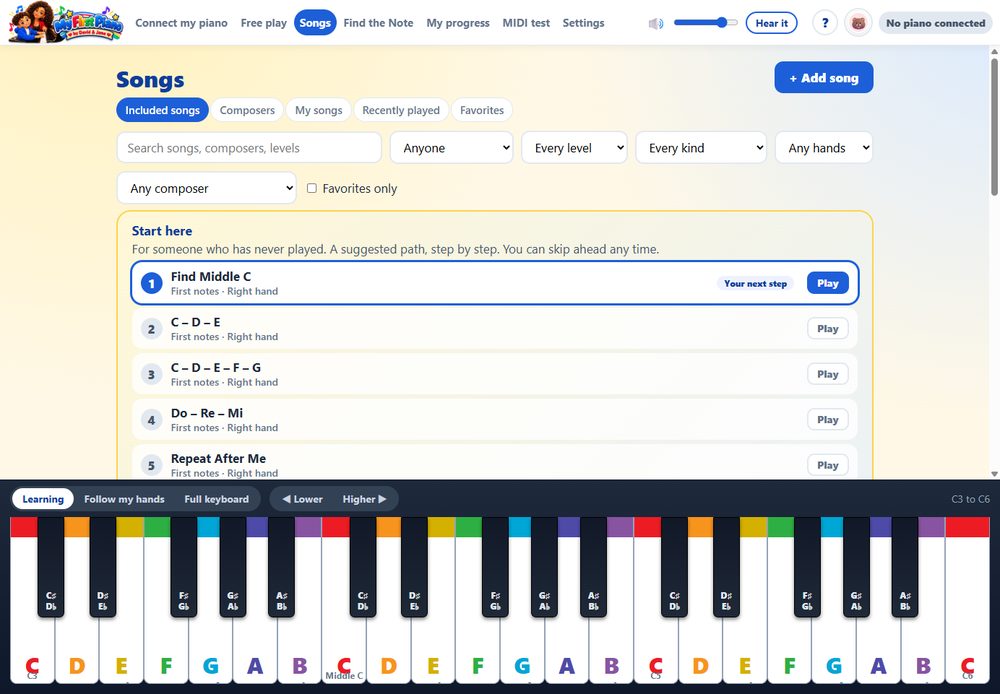Select the Included songs tab
This screenshot has width=1000, height=694.
(162, 110)
